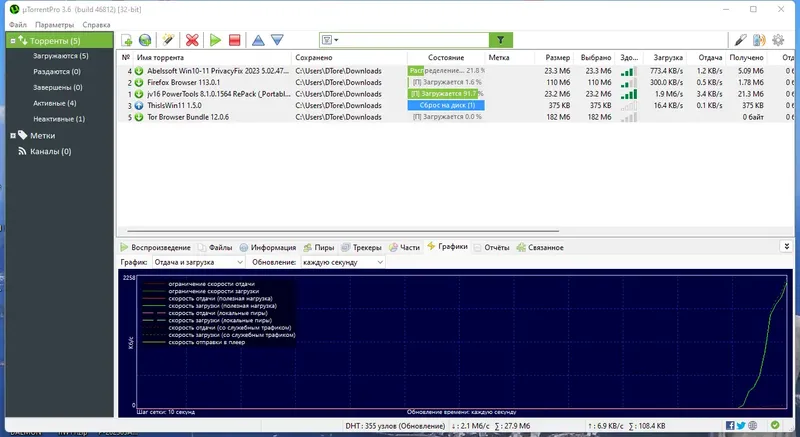Click the Abelssoft 21.8% progress bar
The width and height of the screenshot is (800, 437).
pos(446,71)
